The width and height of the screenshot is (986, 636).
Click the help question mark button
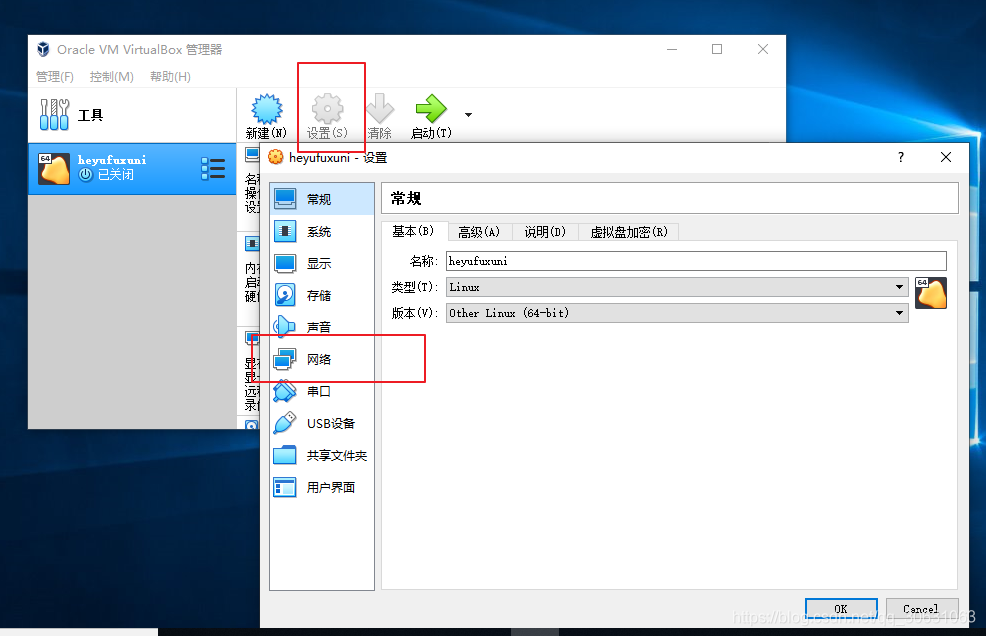(900, 157)
